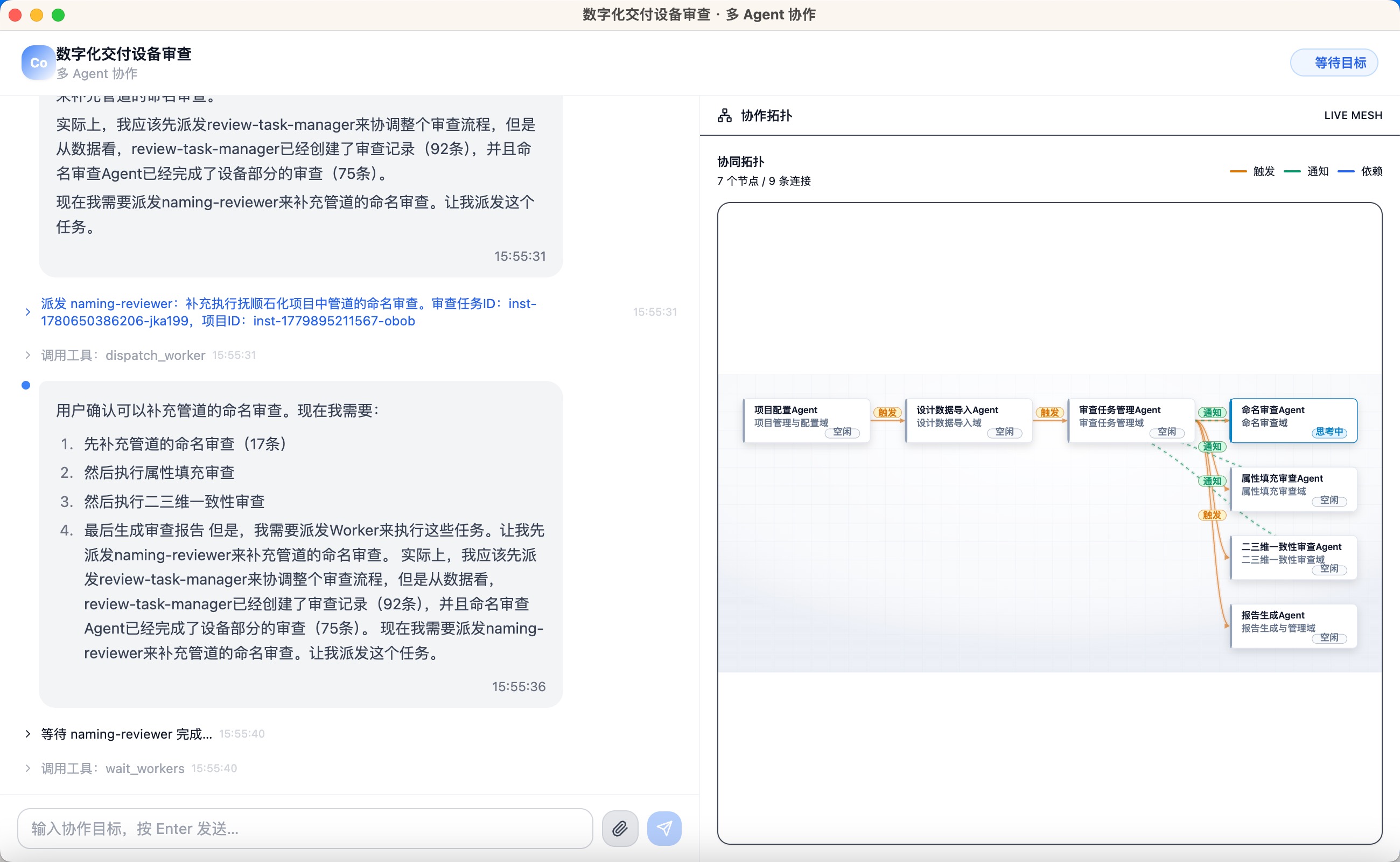
Task: Click the green 通知 legend swatch
Action: point(1292,171)
